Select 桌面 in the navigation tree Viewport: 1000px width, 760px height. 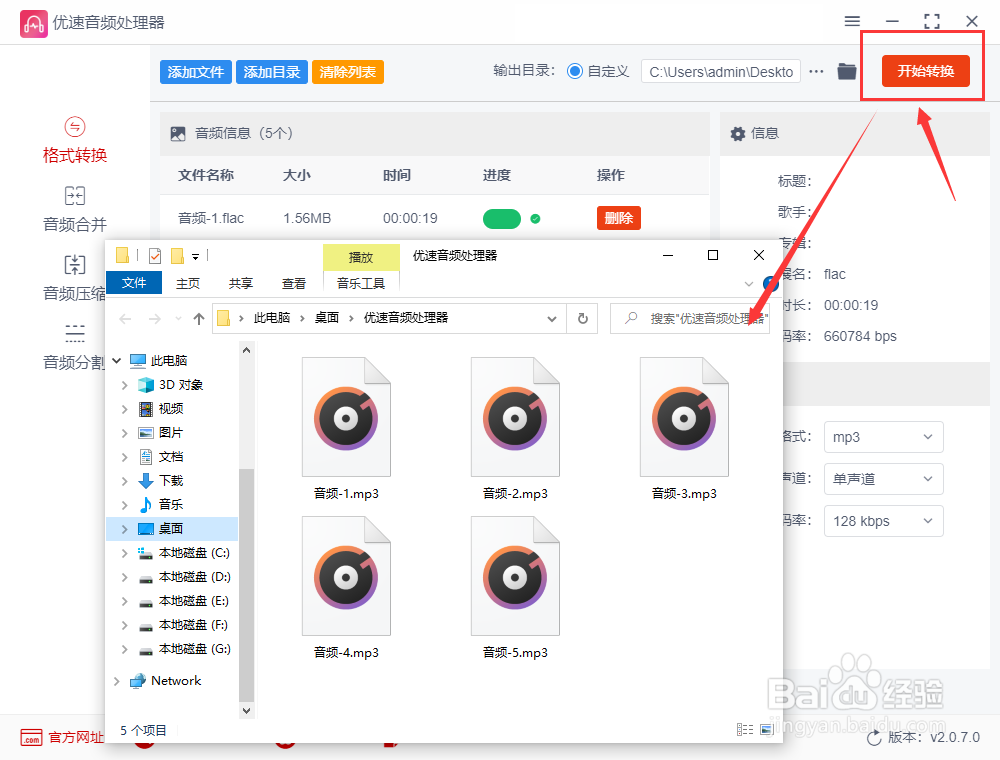tap(172, 529)
